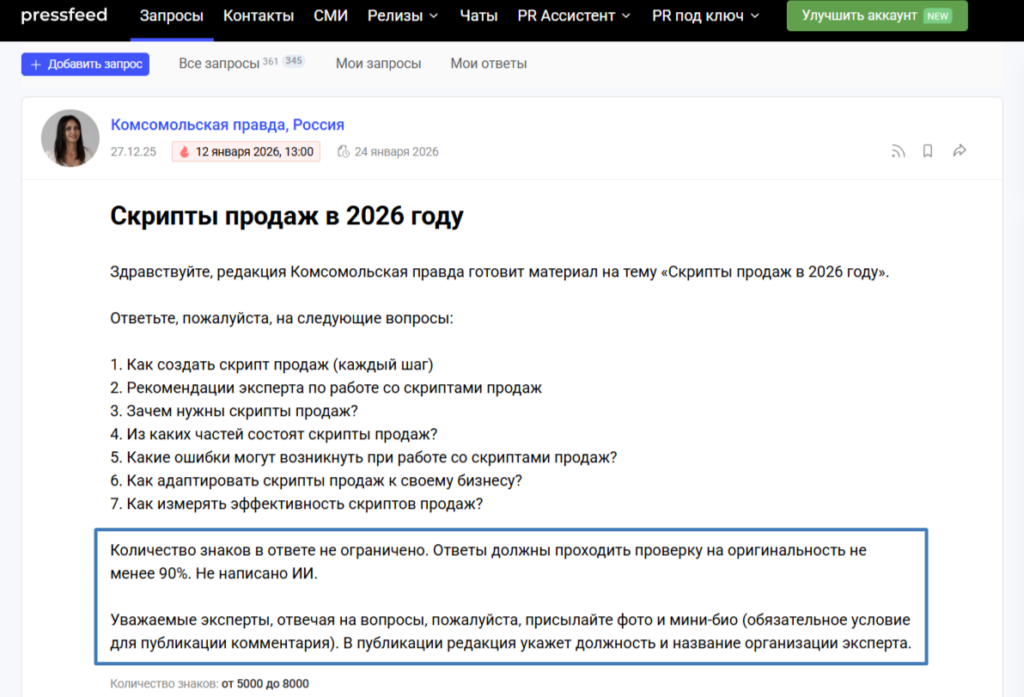Click the journalist avatar photo

click(x=70, y=137)
